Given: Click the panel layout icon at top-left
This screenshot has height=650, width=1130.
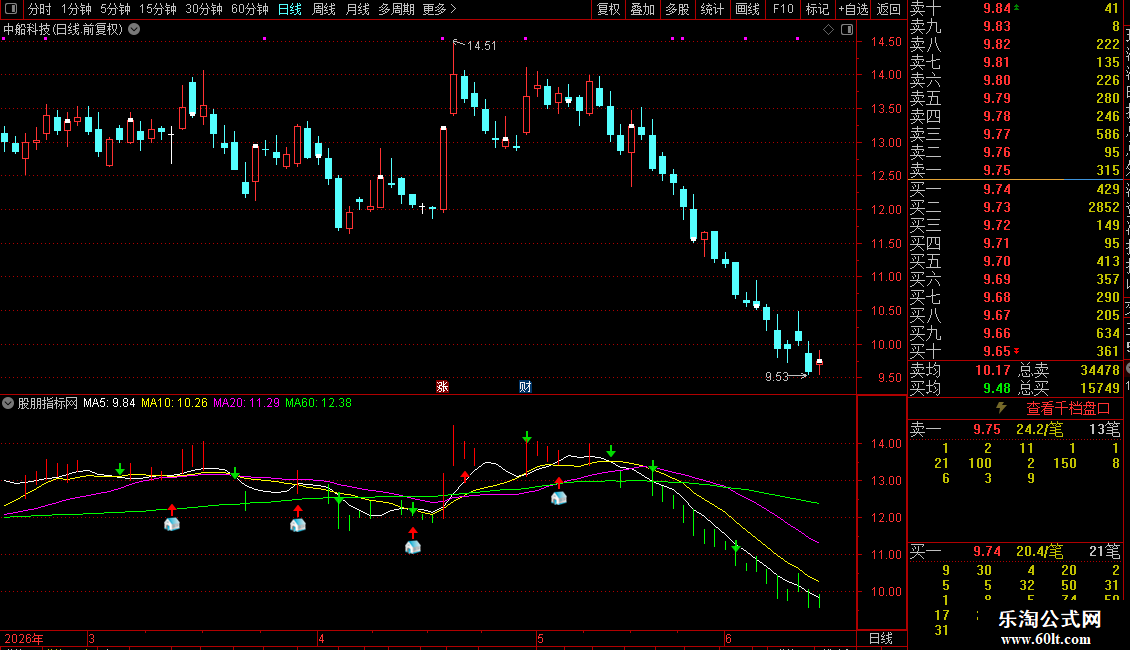Looking at the screenshot, I should (x=11, y=9).
